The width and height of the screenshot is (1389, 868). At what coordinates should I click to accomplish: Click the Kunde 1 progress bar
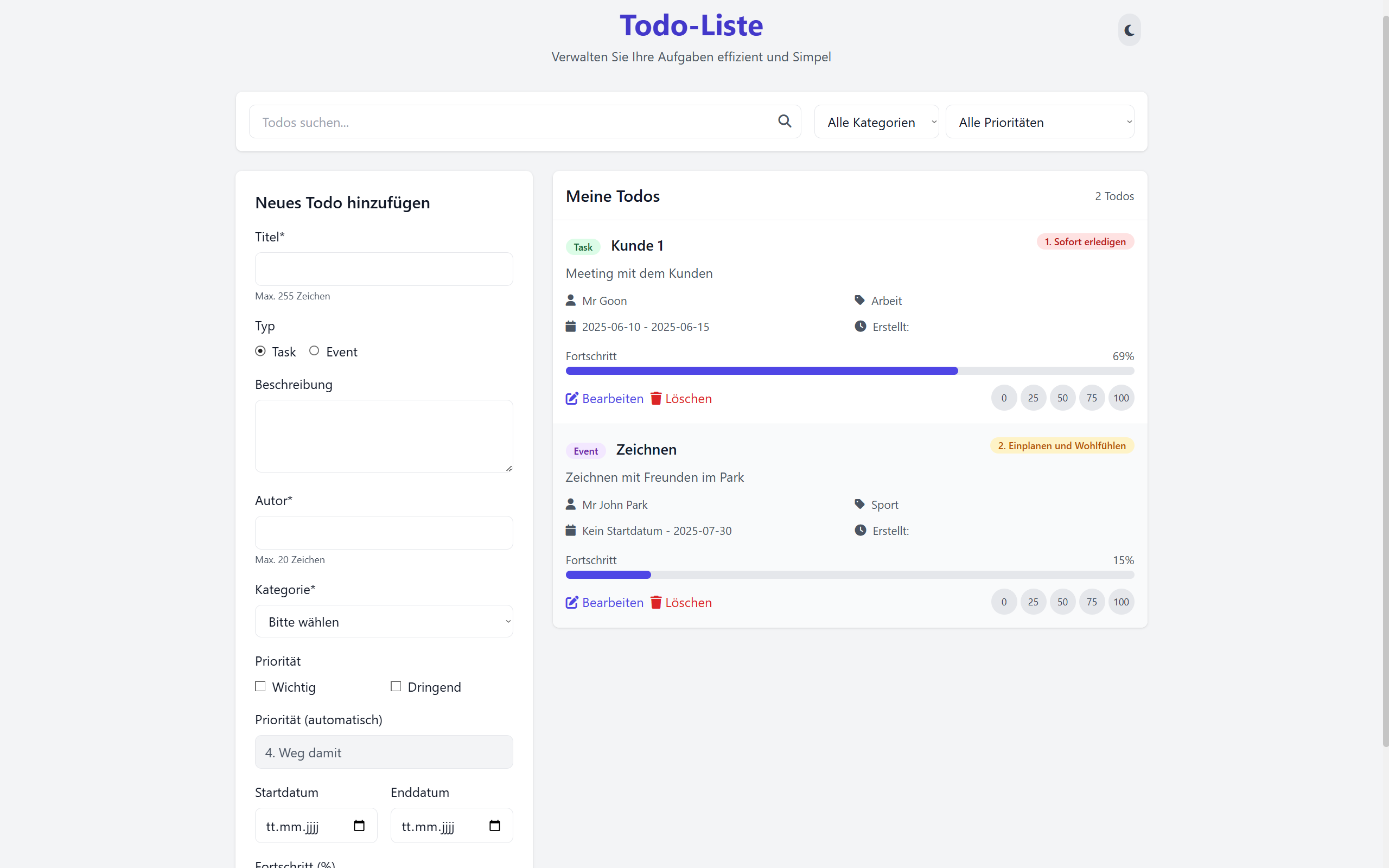pyautogui.click(x=850, y=371)
